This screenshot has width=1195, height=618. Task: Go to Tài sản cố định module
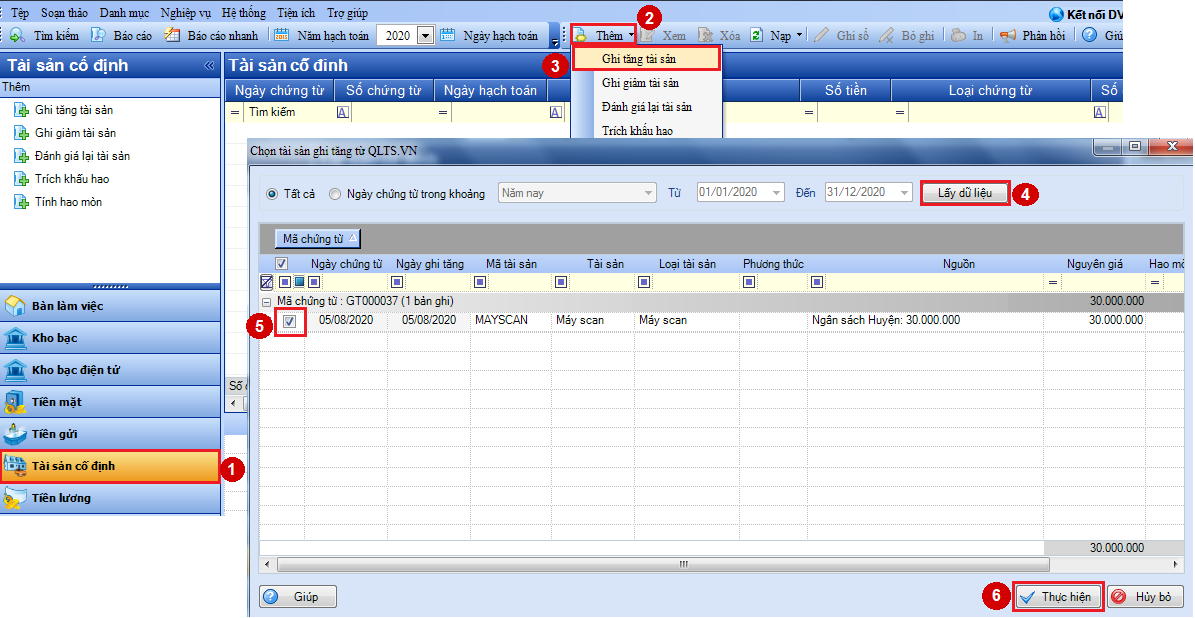point(111,466)
